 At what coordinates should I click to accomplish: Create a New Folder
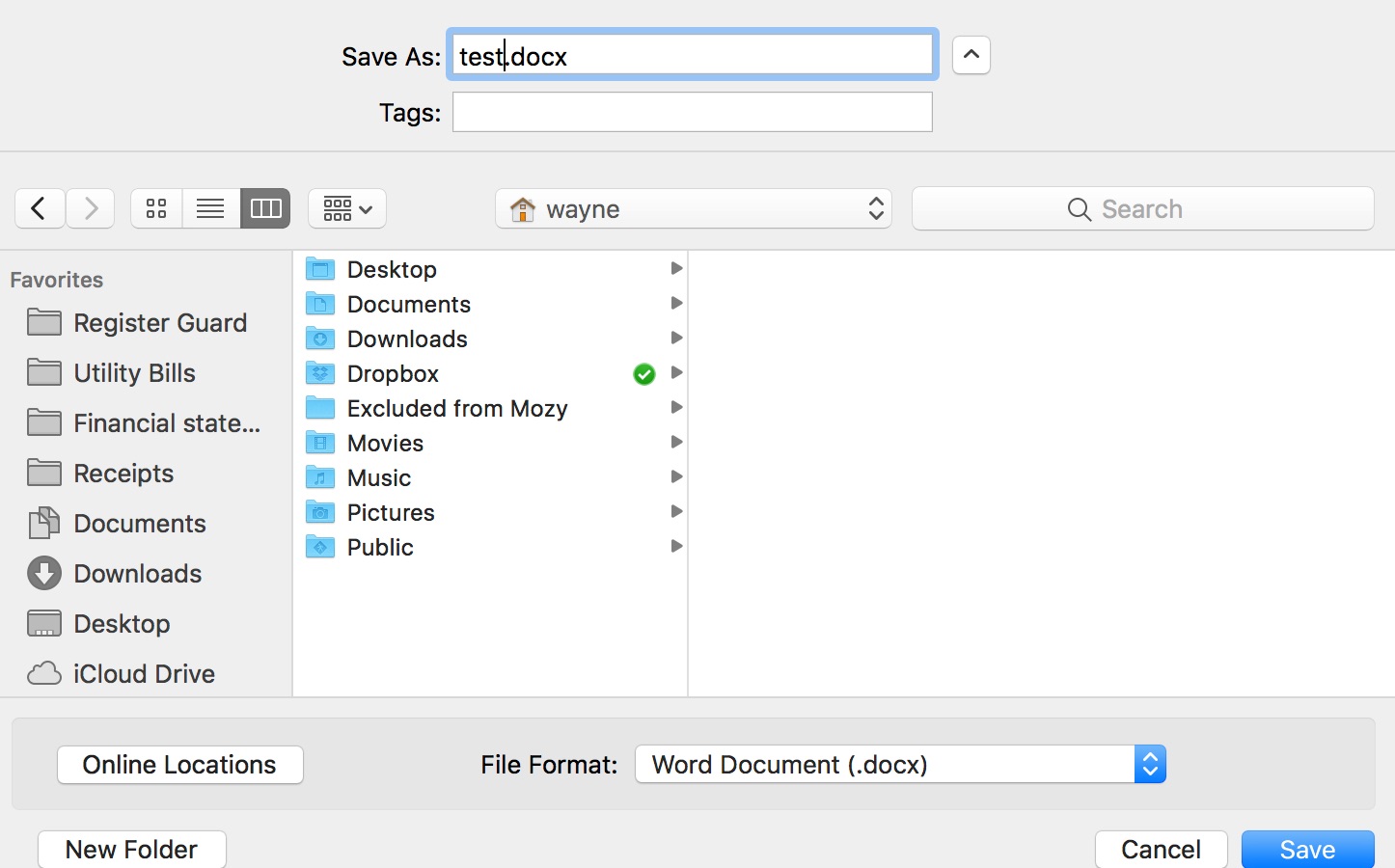tap(132, 849)
